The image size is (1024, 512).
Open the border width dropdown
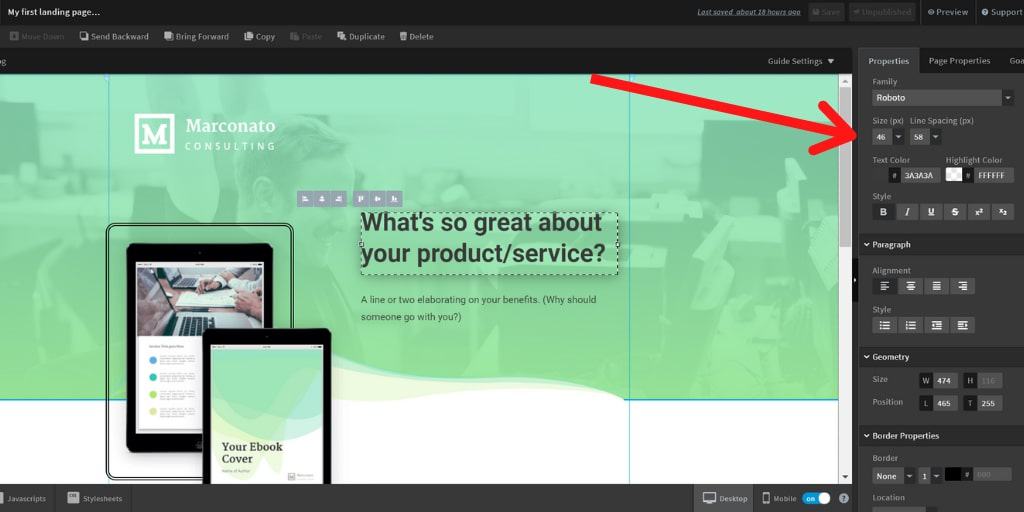click(x=929, y=476)
